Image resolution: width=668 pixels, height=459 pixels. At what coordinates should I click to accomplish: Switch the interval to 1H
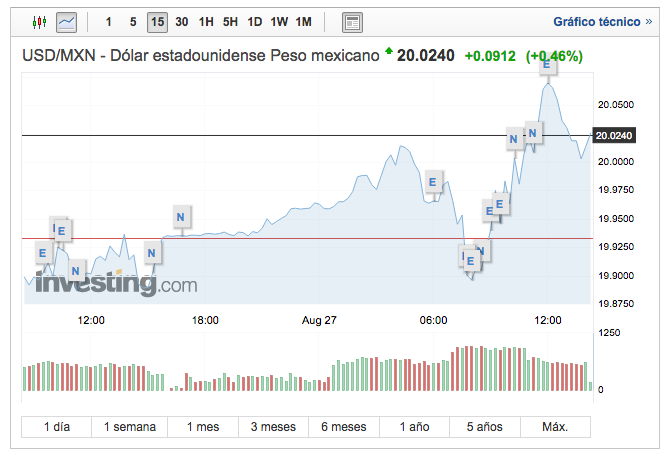point(205,21)
